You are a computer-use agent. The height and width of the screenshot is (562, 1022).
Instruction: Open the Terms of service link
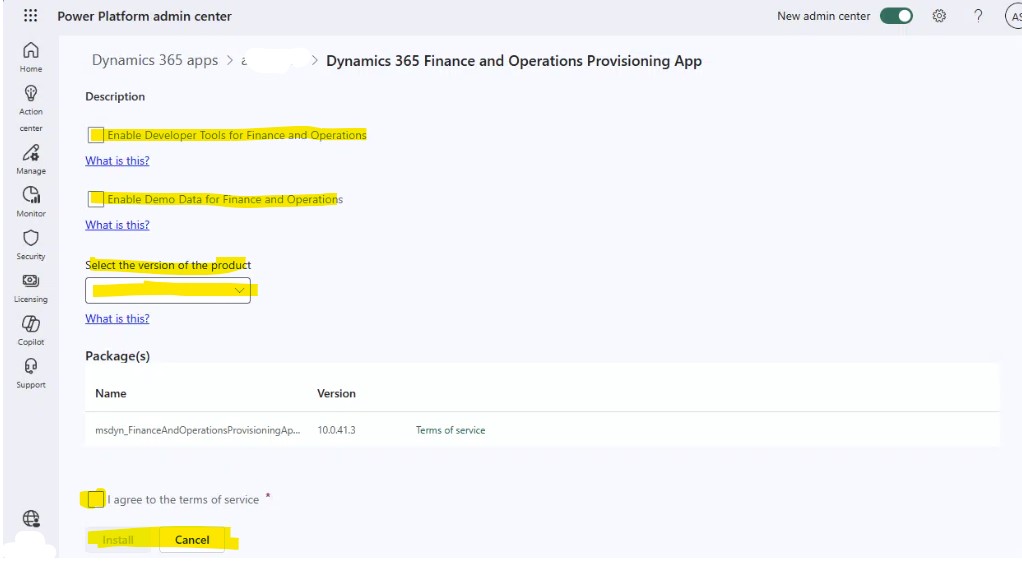click(x=450, y=430)
